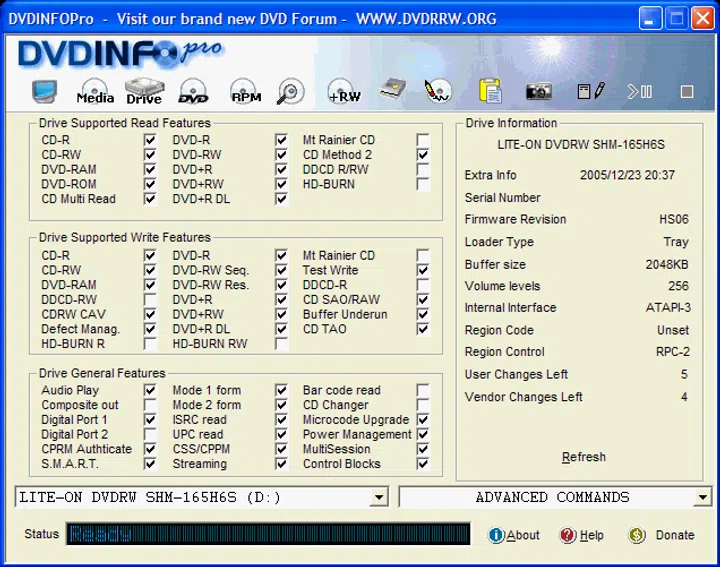Click the DVDINFOpro logo banner
This screenshot has height=567, width=720.
pyautogui.click(x=120, y=54)
